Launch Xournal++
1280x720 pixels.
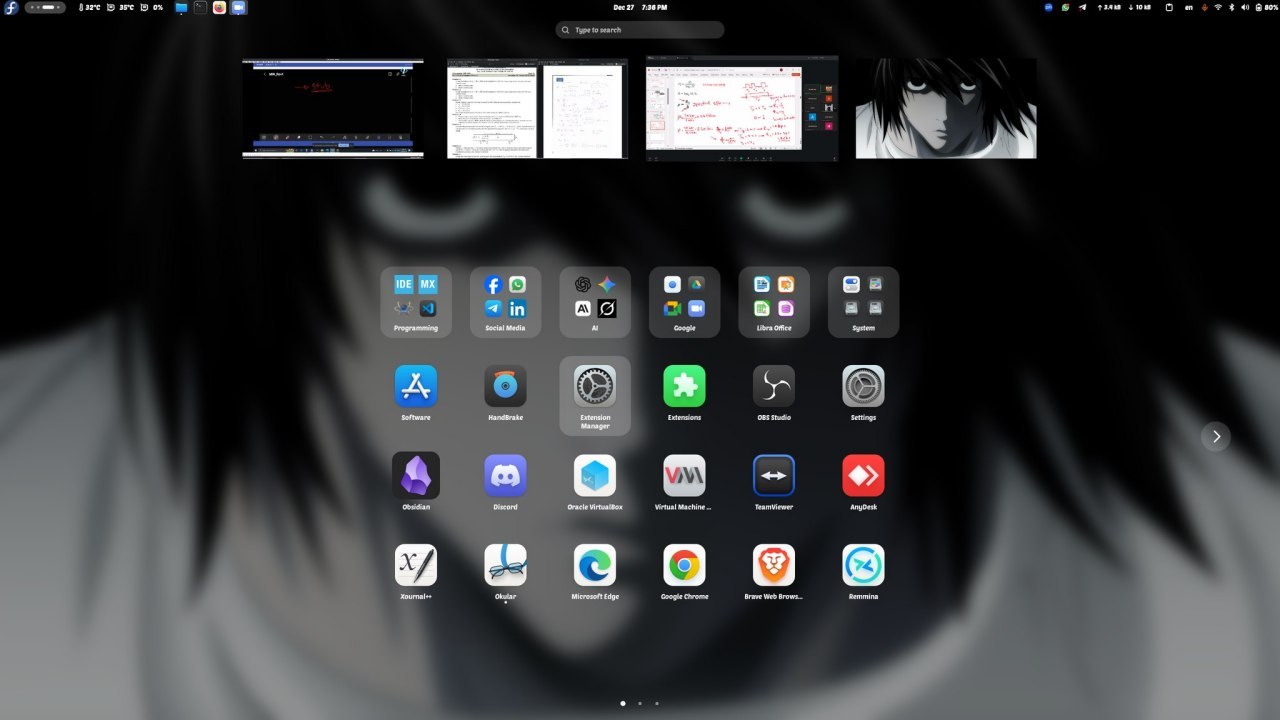click(415, 565)
